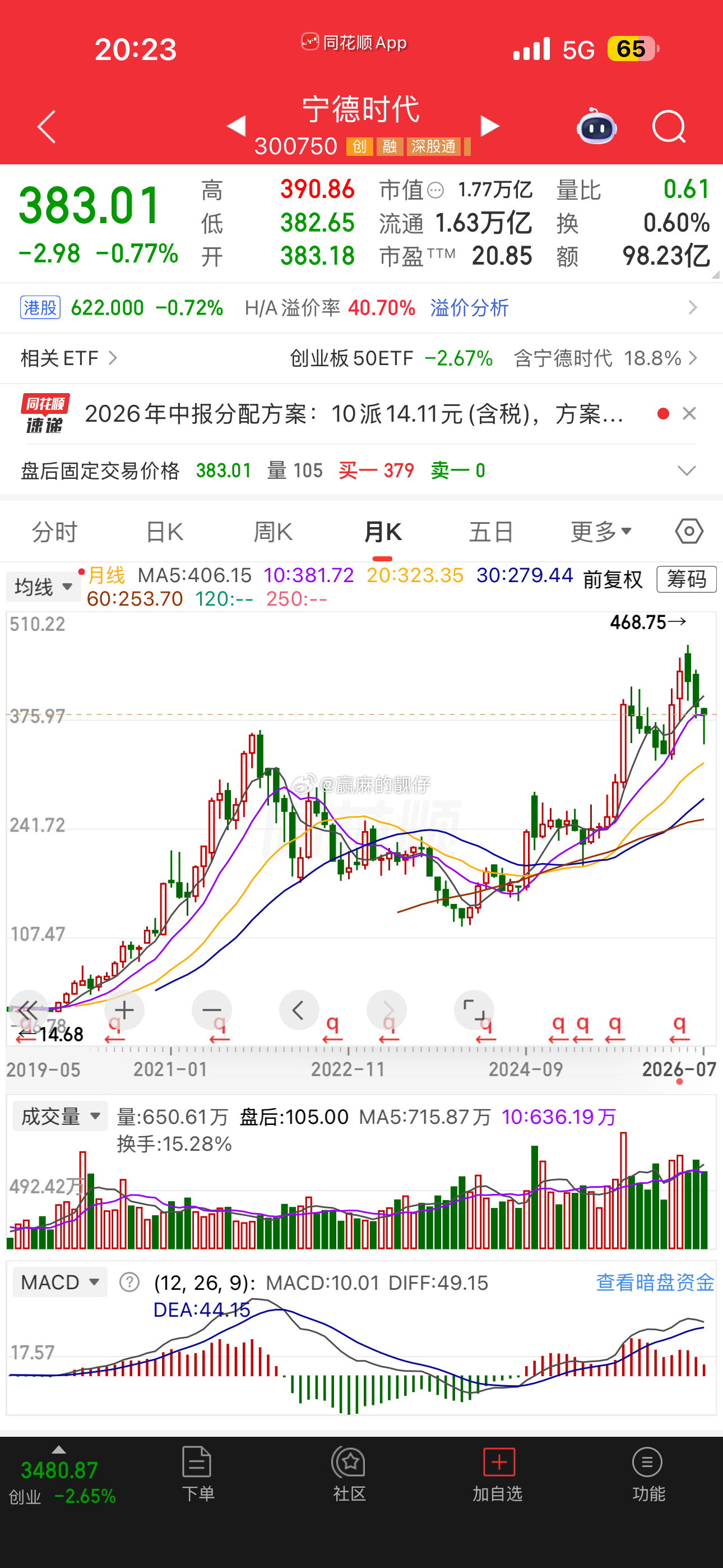Open 查看暗盘资金 link

point(655,1282)
